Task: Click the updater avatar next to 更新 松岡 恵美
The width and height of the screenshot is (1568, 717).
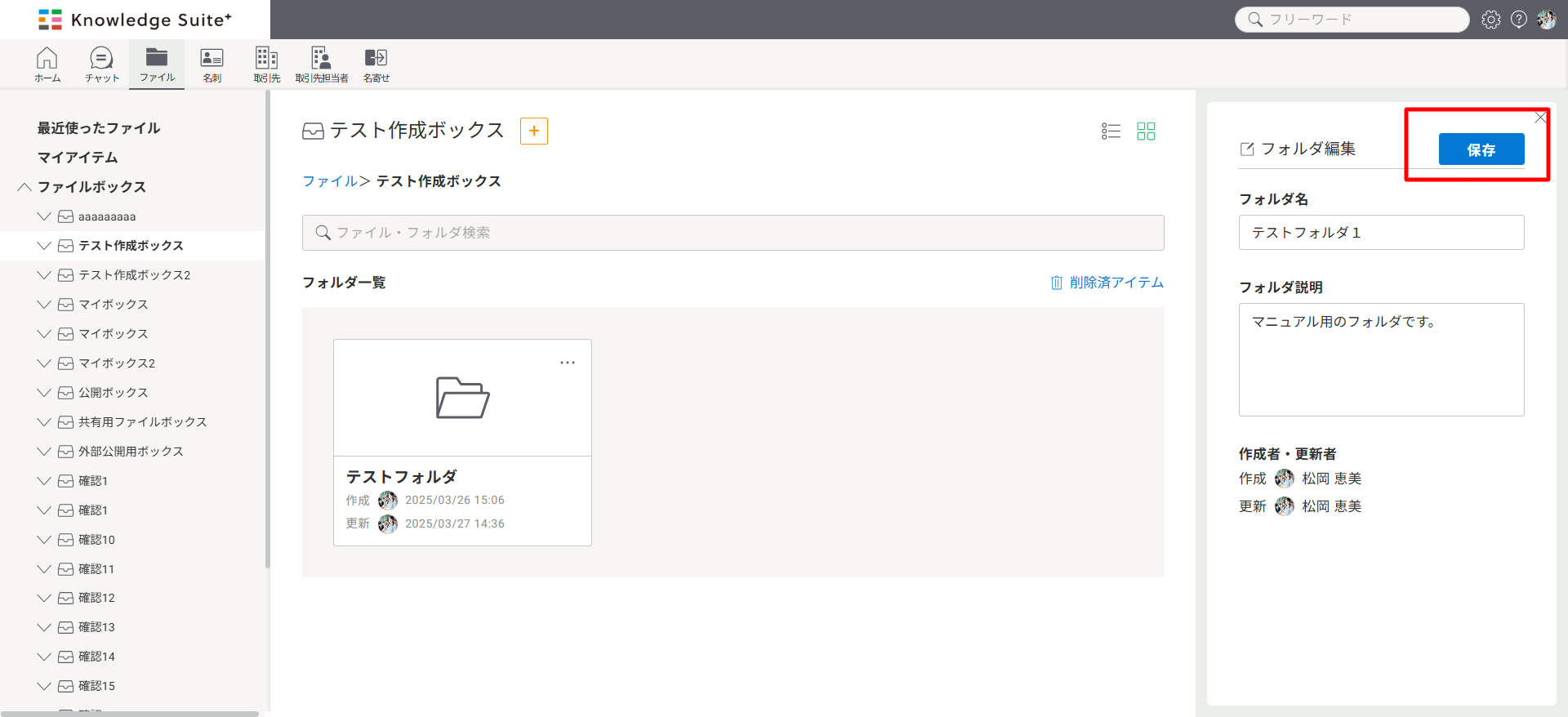Action: pos(1285,506)
